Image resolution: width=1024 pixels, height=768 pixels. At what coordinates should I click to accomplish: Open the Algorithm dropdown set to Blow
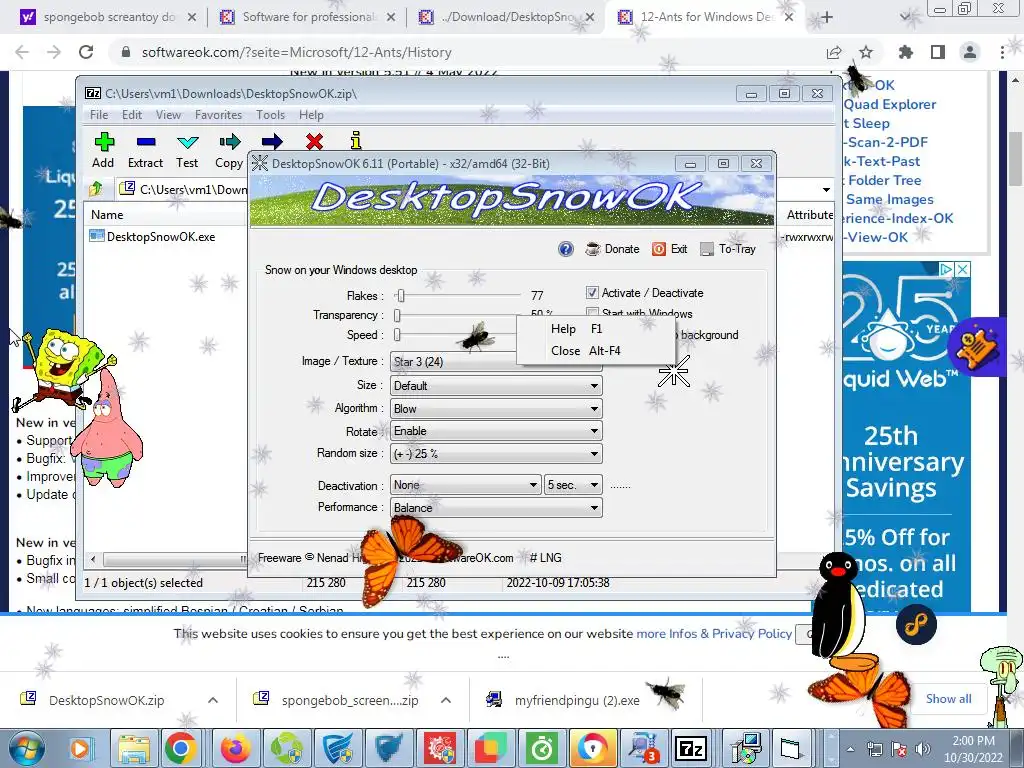[x=496, y=408]
